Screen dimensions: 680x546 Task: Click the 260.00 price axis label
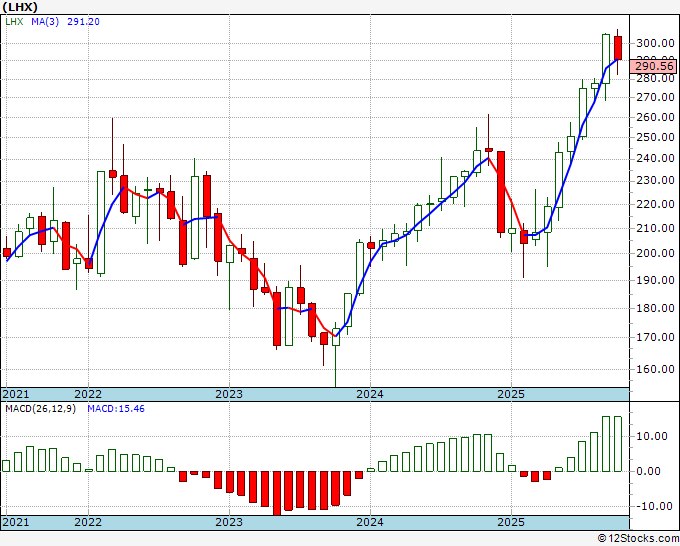(655, 117)
